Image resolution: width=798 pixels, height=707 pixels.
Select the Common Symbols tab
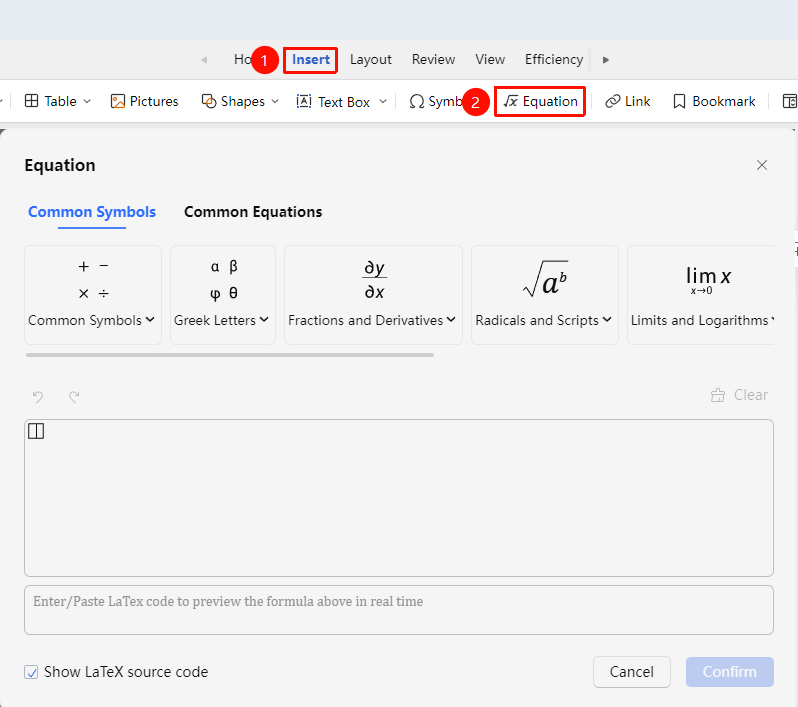pos(92,212)
